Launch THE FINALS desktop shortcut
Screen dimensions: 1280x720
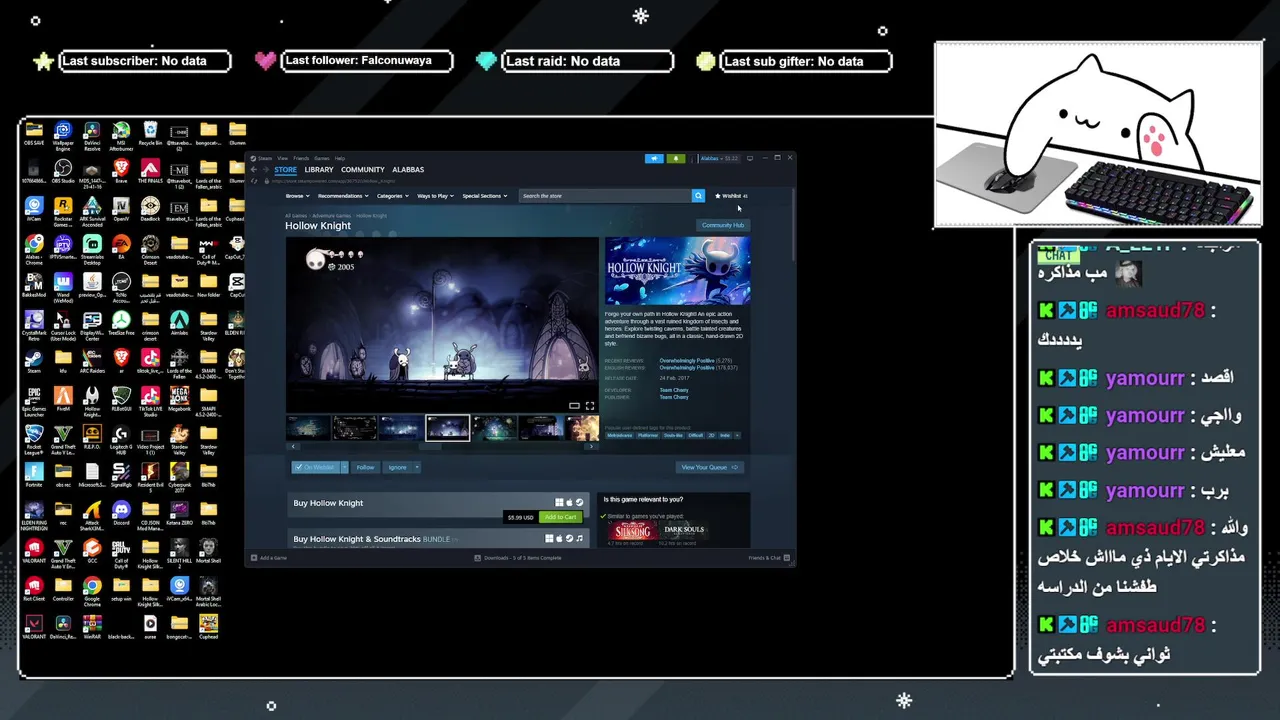click(x=150, y=173)
